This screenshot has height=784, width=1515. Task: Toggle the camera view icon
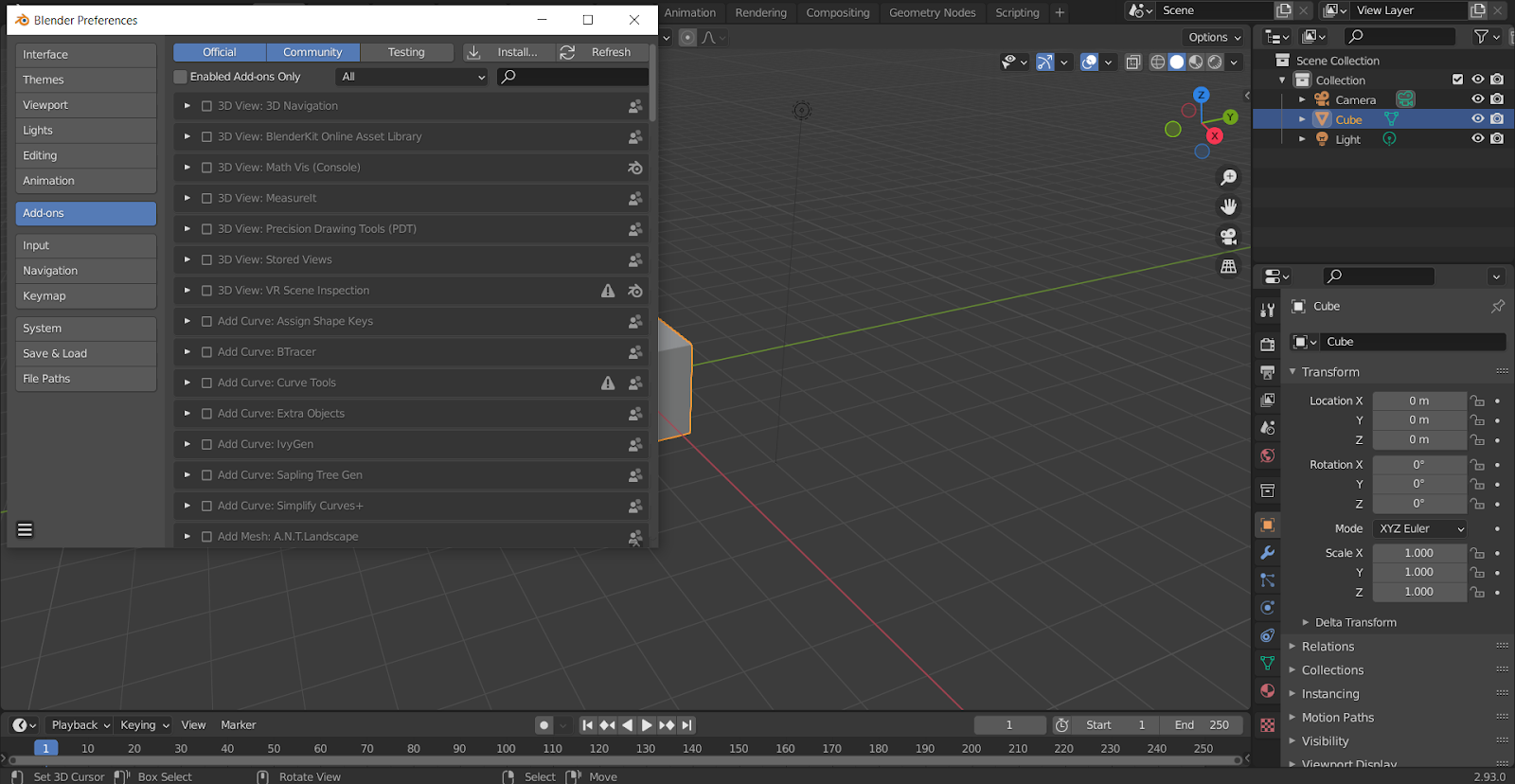1228,237
